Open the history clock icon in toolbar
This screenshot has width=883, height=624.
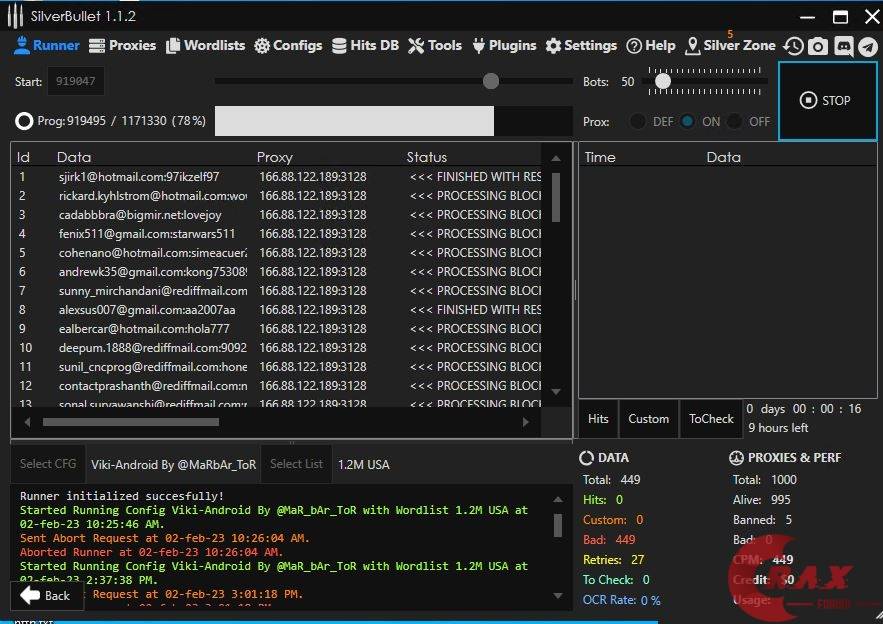(x=793, y=46)
